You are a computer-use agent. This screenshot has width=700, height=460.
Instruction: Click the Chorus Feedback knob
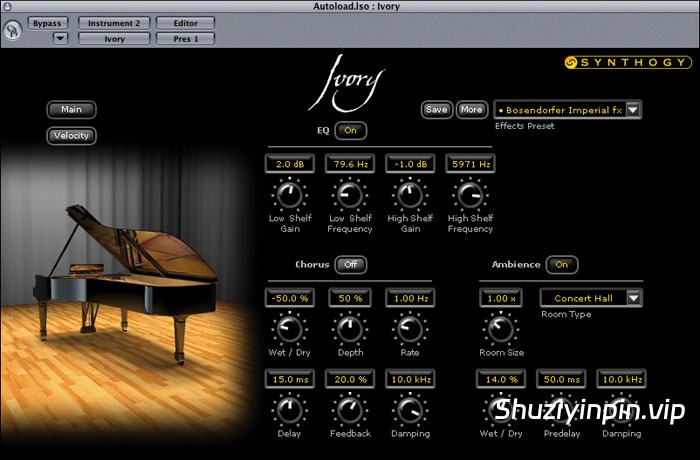pyautogui.click(x=350, y=410)
